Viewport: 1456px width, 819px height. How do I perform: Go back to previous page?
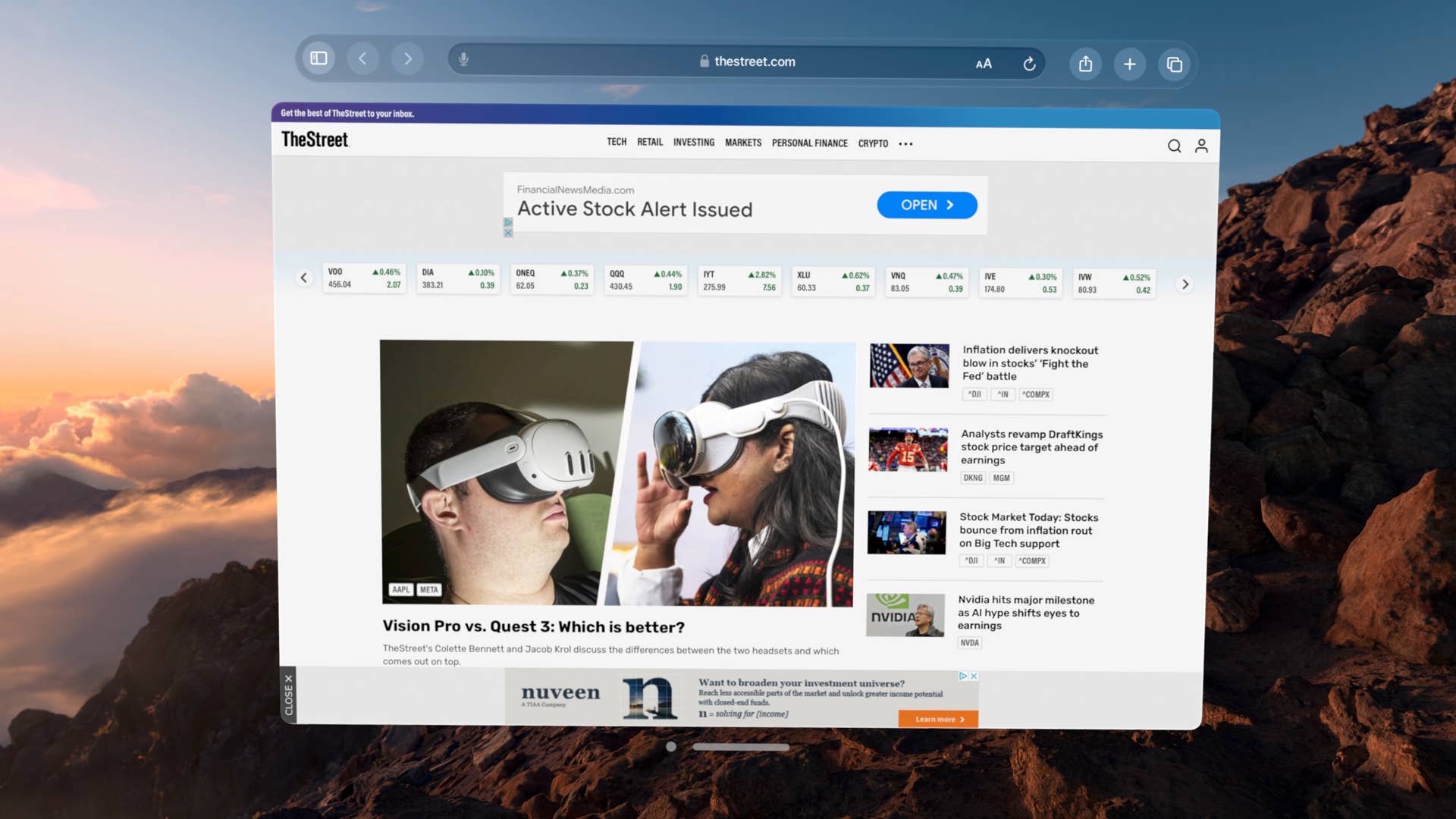tap(363, 58)
